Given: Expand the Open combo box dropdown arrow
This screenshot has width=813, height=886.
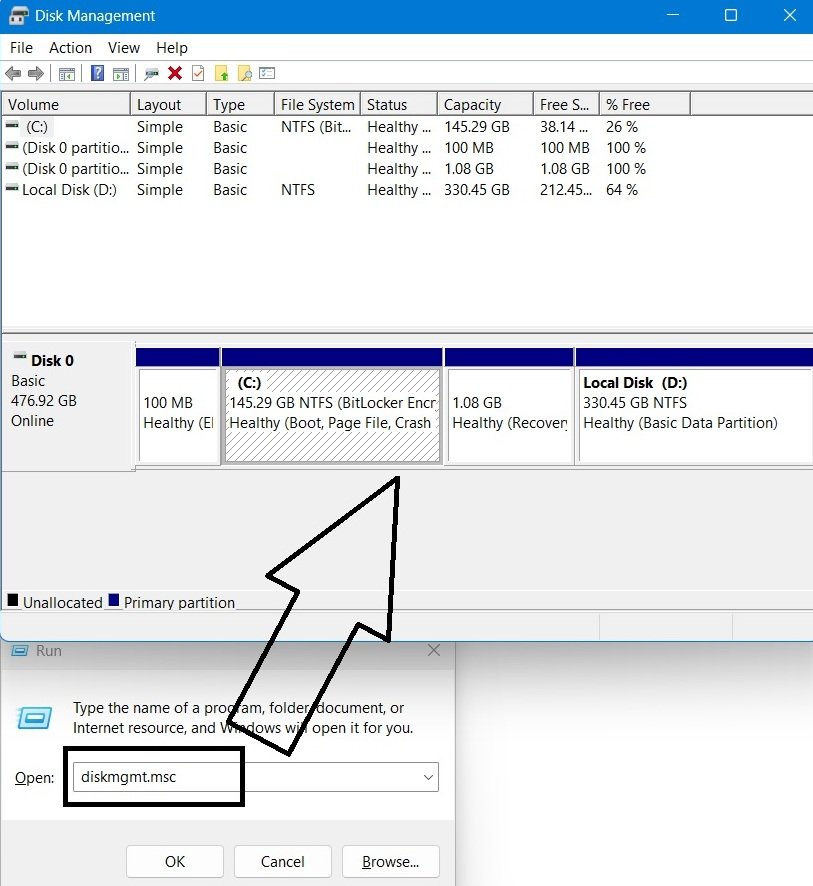Looking at the screenshot, I should (x=429, y=778).
